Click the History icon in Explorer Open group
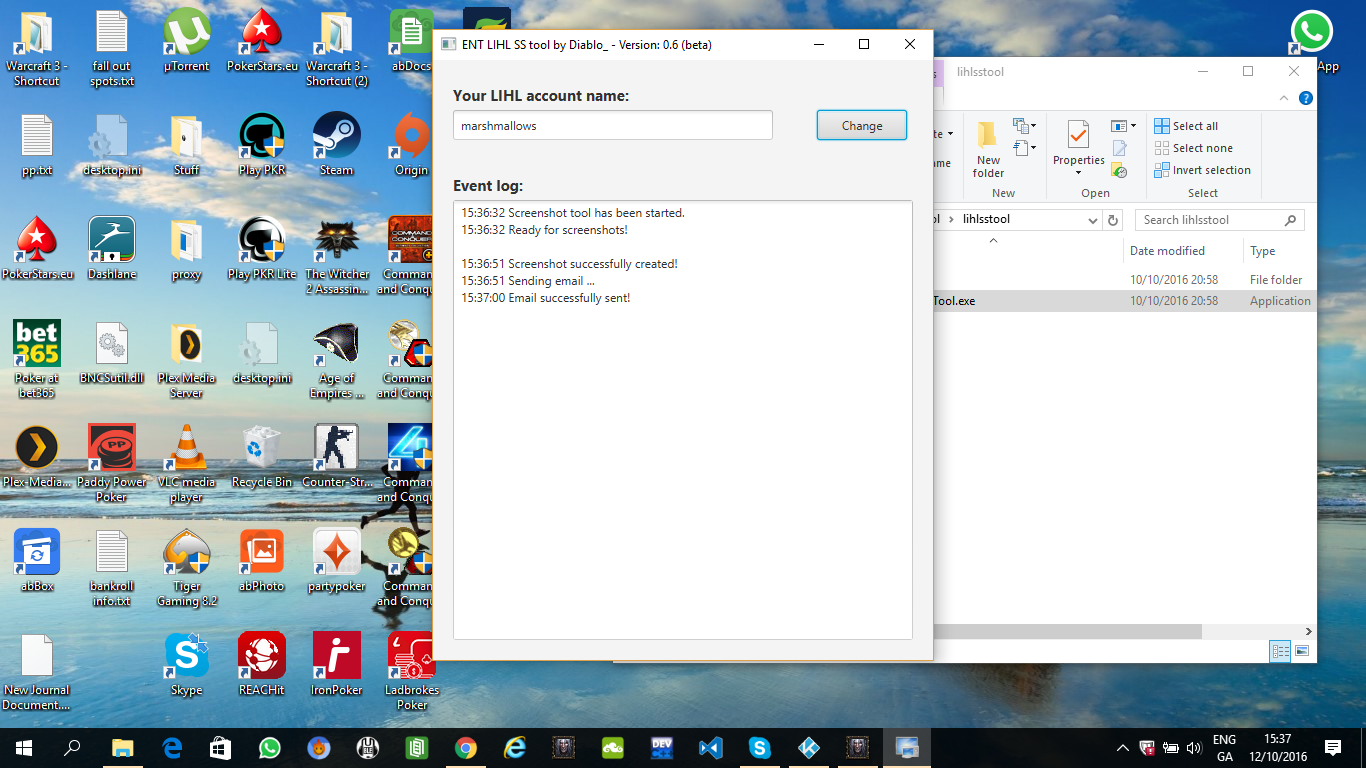Screen dimensions: 1366x768 click(x=1119, y=170)
